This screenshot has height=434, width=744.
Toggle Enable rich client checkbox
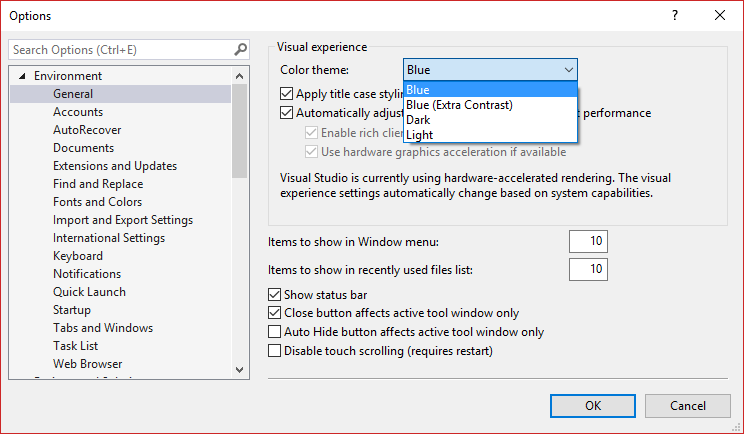[x=311, y=133]
